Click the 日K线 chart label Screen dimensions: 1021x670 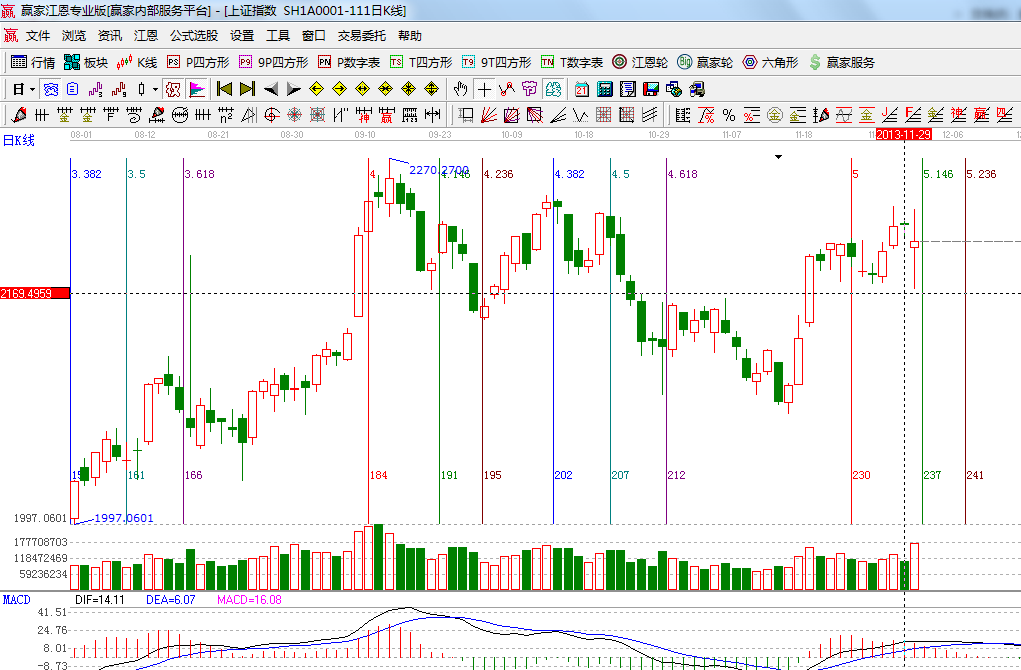pyautogui.click(x=18, y=140)
